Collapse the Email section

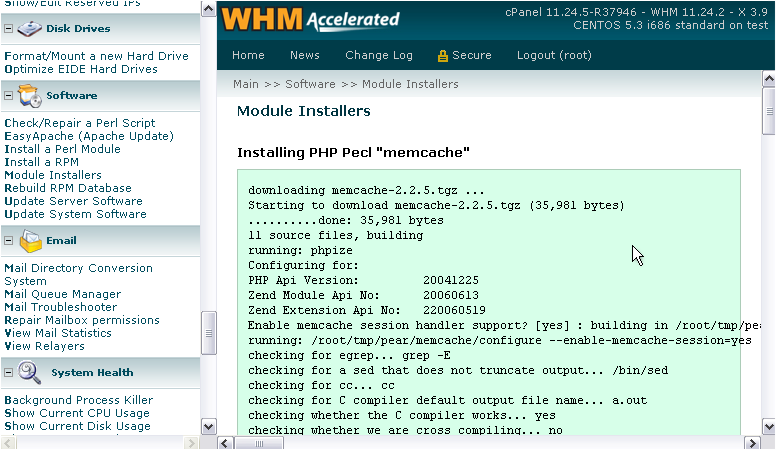click(x=9, y=241)
